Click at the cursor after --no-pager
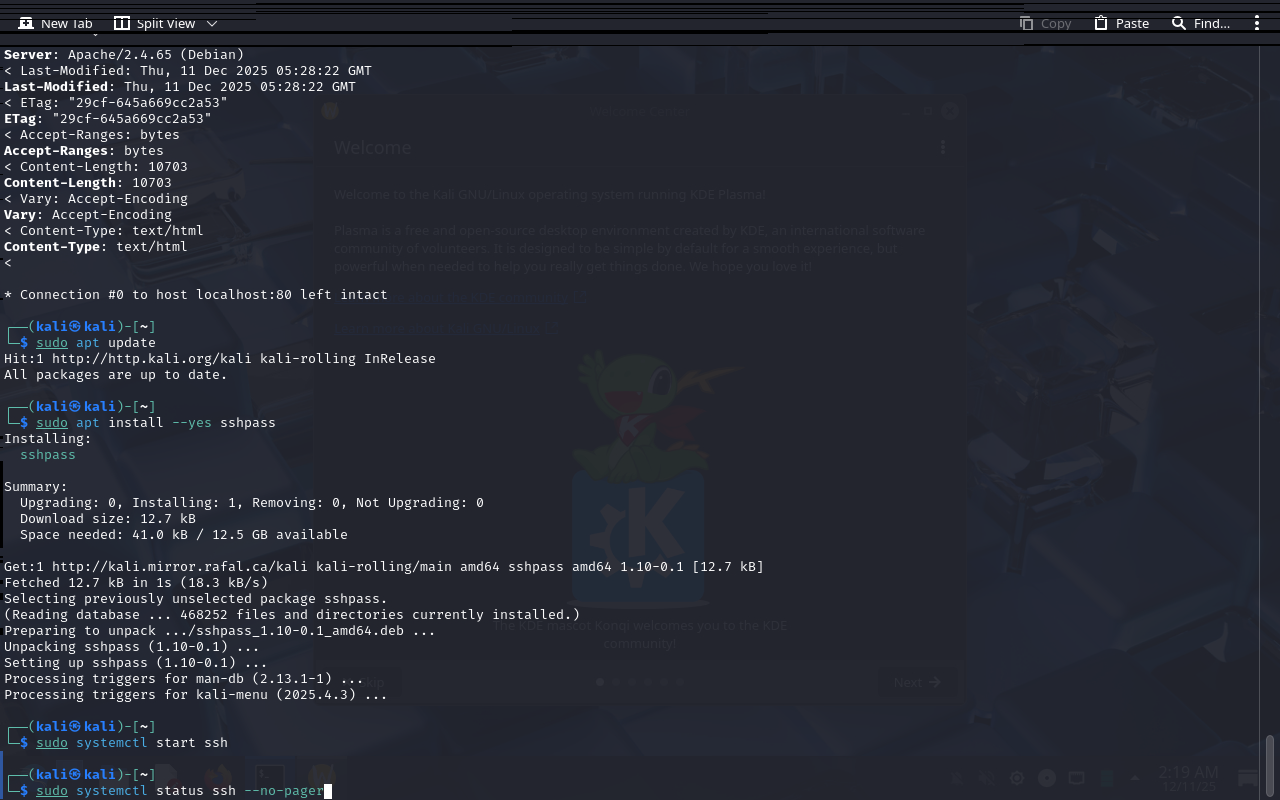 point(328,791)
